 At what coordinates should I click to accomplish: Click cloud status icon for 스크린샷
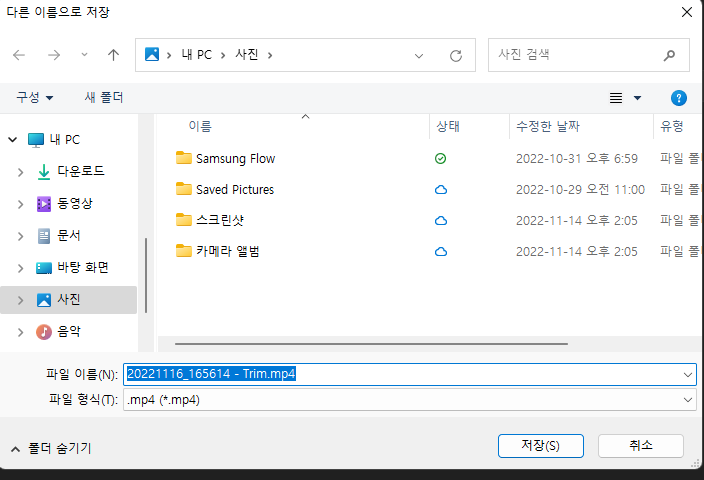441,221
